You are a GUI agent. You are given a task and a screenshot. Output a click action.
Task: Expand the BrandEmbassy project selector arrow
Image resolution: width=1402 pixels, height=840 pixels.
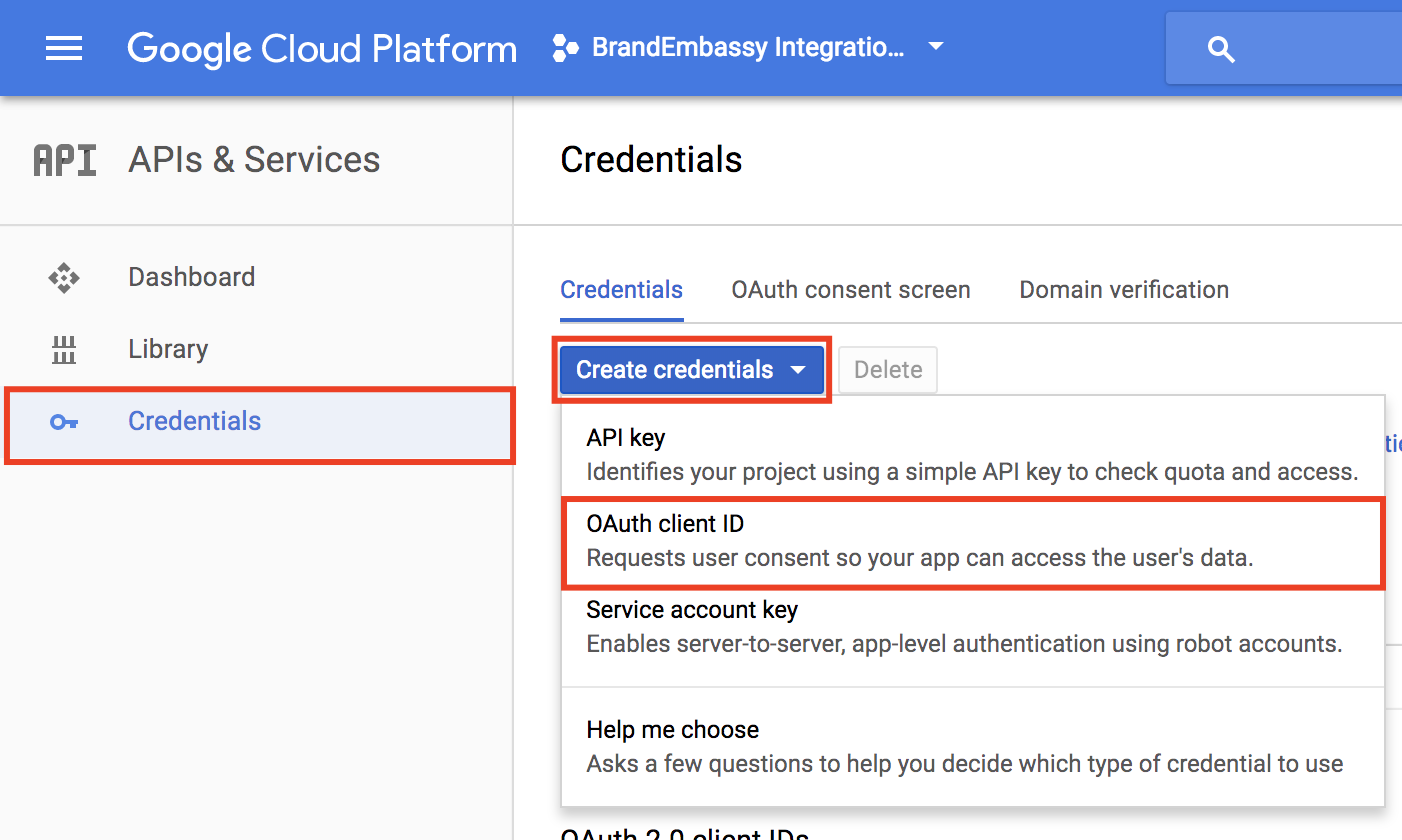[936, 47]
